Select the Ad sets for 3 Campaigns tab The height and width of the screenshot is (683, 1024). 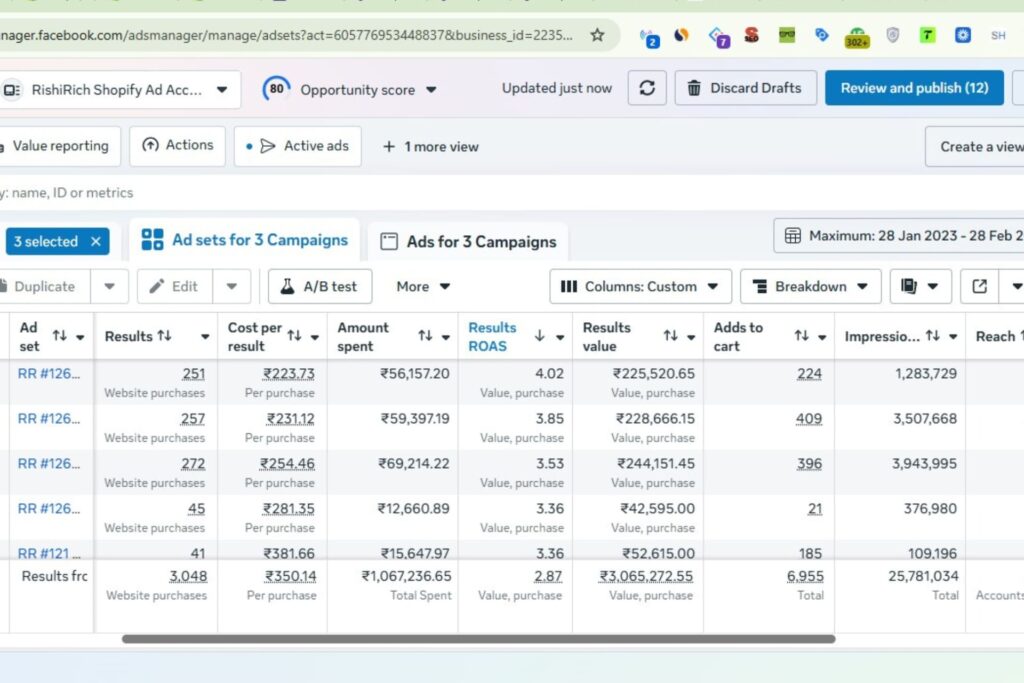pos(245,240)
